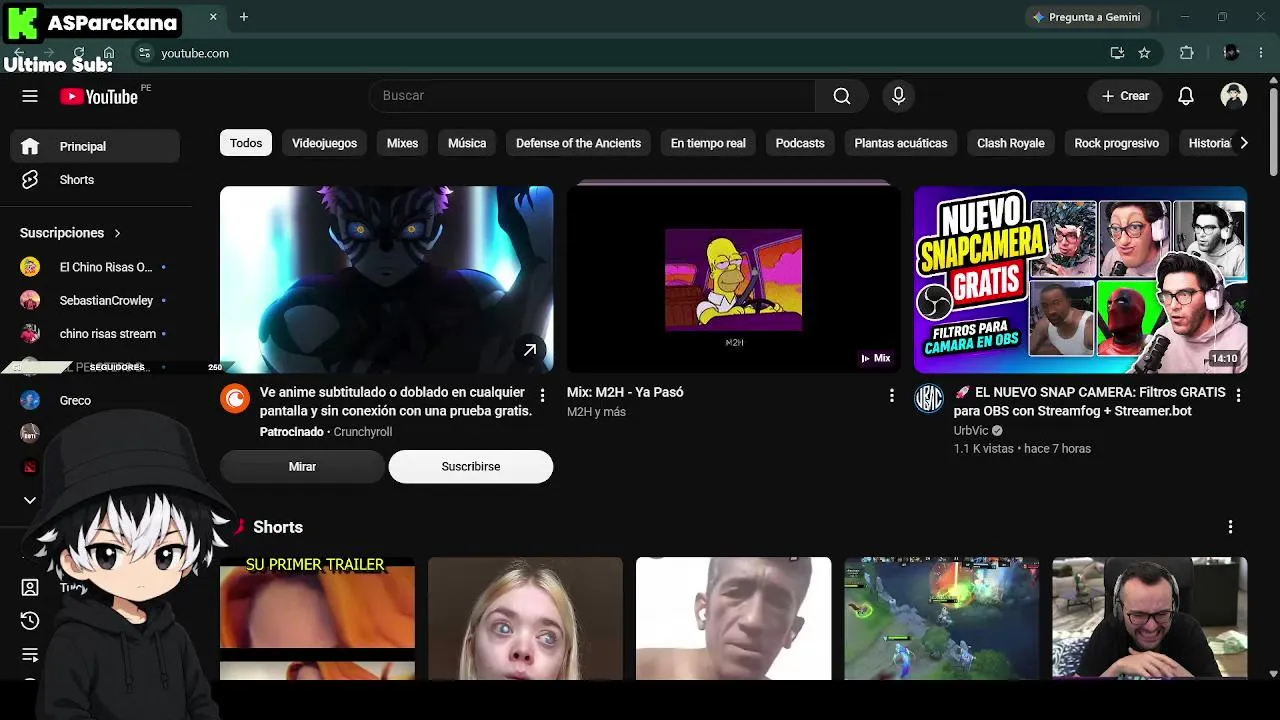Viewport: 1280px width, 720px height.
Task: Filter by Música chip
Action: [x=467, y=143]
